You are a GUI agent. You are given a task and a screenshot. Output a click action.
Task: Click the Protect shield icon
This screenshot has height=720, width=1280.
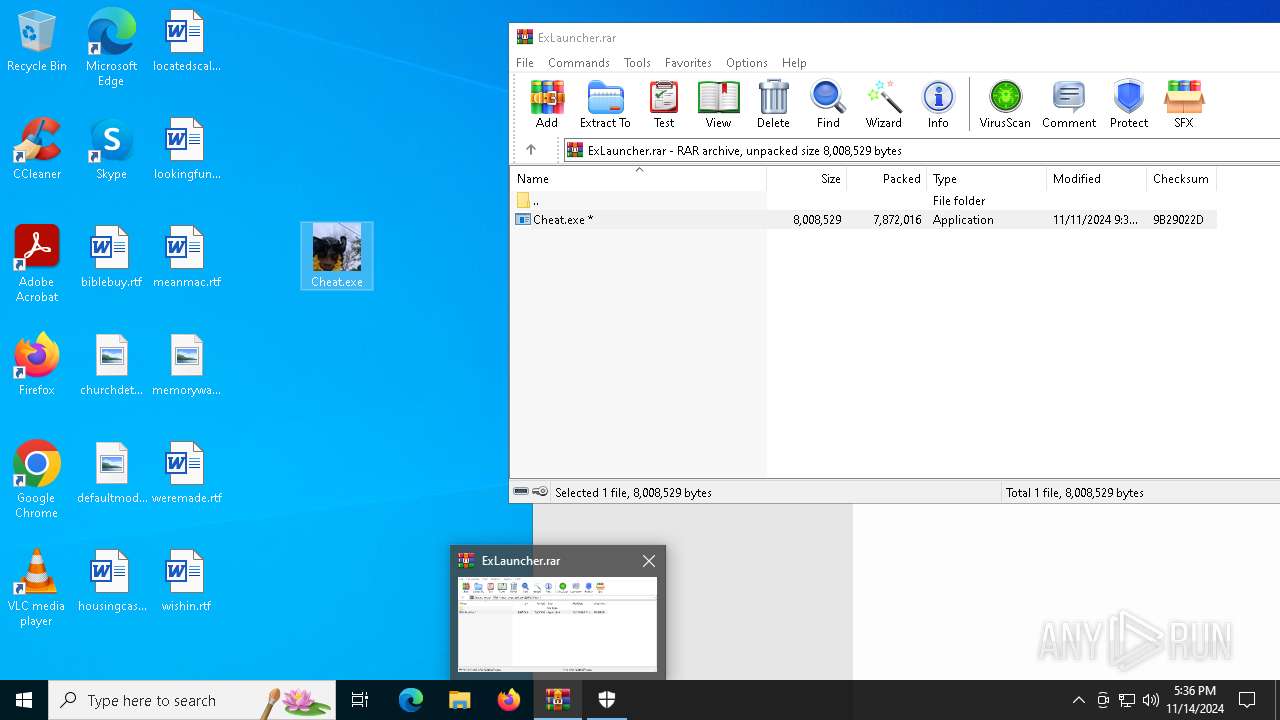pyautogui.click(x=1129, y=105)
